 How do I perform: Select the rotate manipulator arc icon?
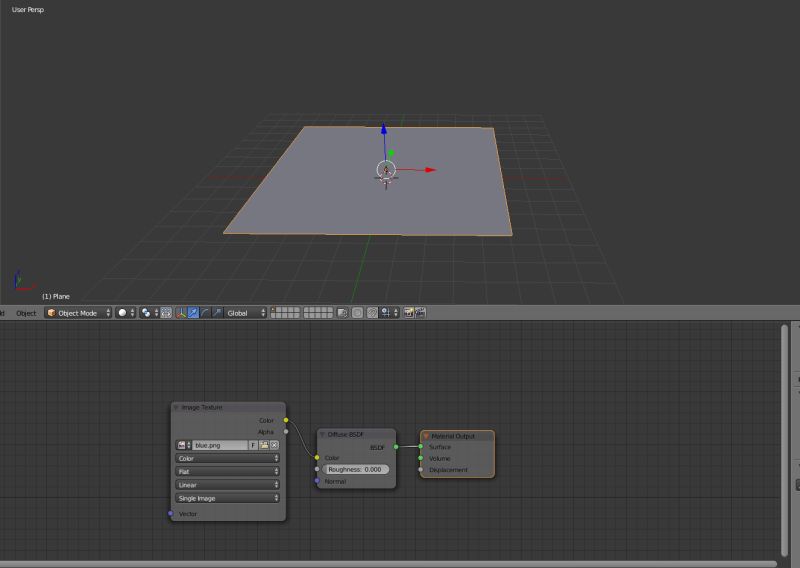tap(205, 313)
